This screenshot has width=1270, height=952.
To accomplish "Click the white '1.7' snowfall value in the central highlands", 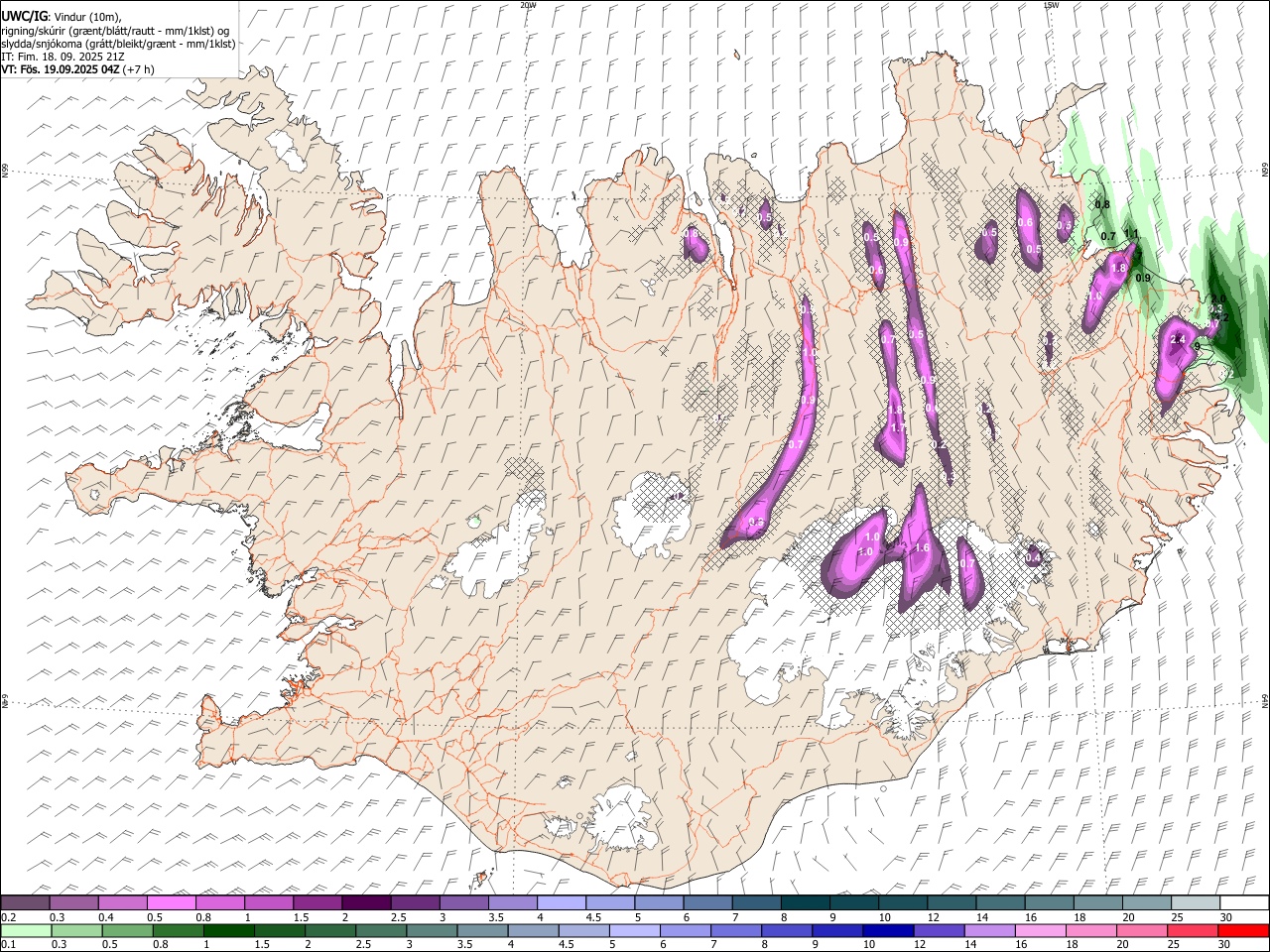I will (x=897, y=427).
